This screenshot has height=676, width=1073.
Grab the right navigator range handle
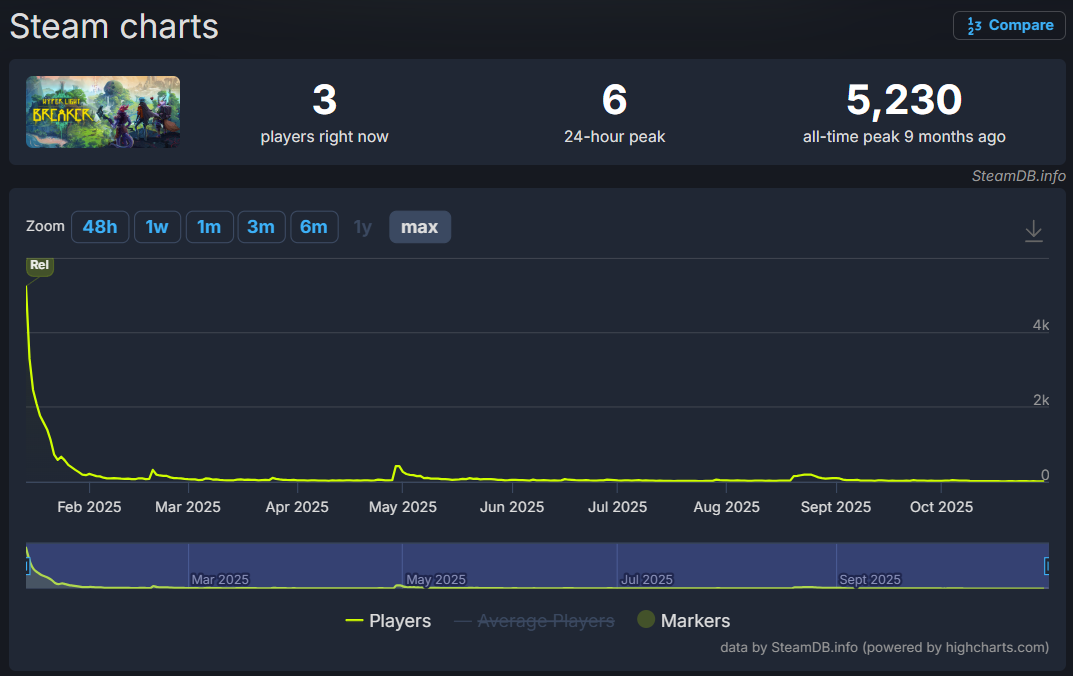coord(1046,566)
